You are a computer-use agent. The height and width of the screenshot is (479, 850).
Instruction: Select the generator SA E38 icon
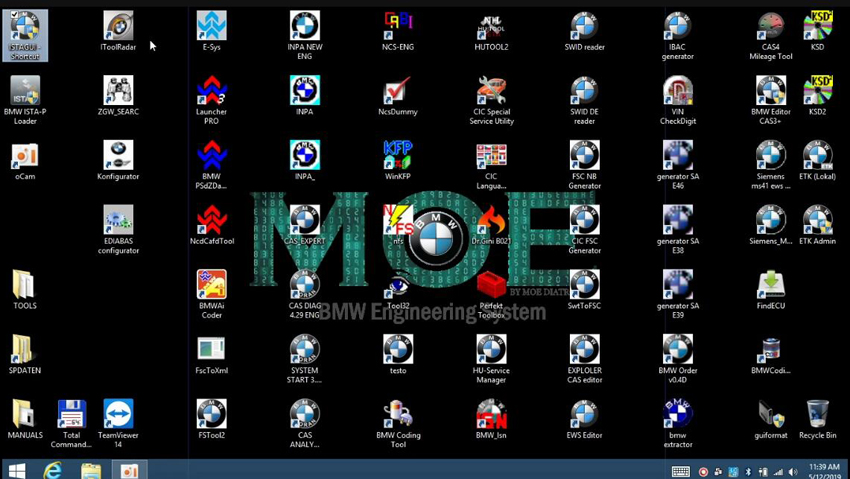[x=678, y=230]
